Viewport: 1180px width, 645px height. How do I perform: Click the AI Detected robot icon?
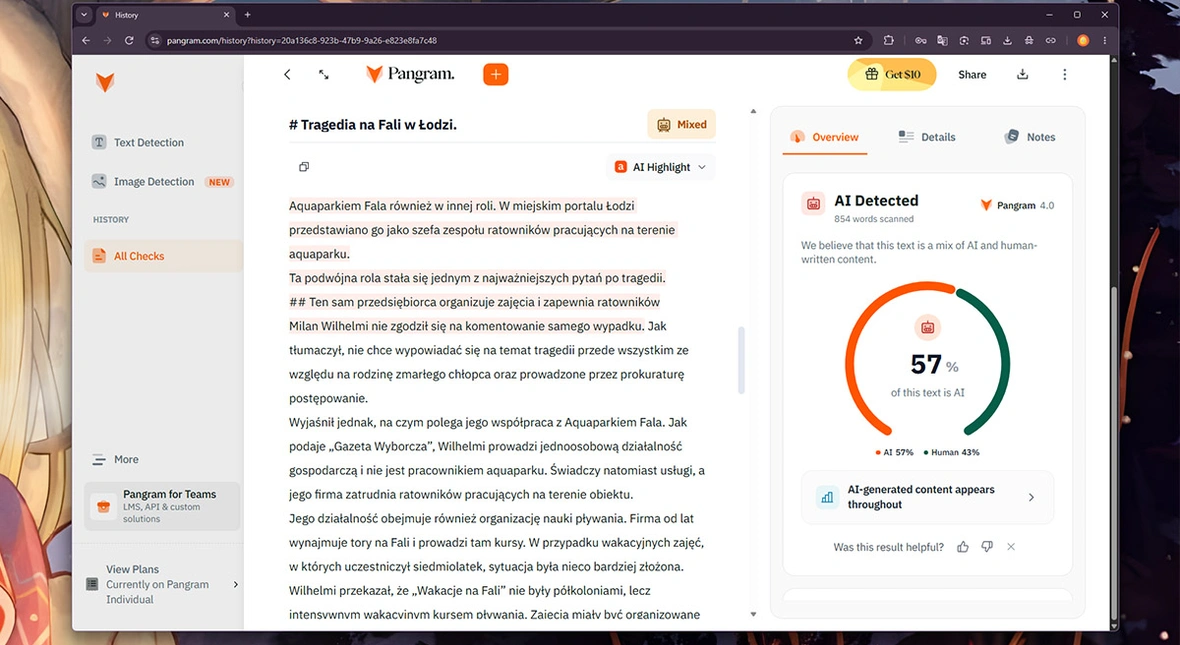click(813, 203)
